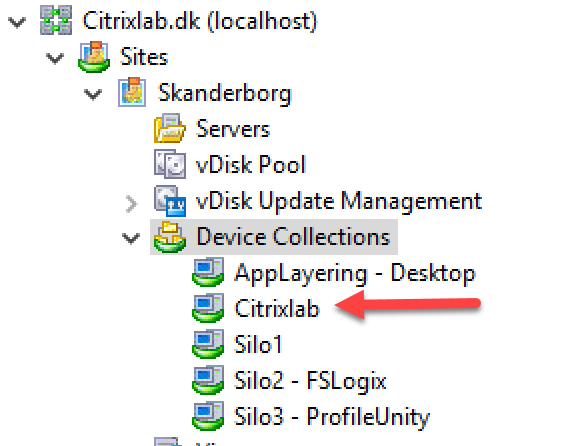
Task: Click the Skanderborg site icon
Action: point(132,92)
